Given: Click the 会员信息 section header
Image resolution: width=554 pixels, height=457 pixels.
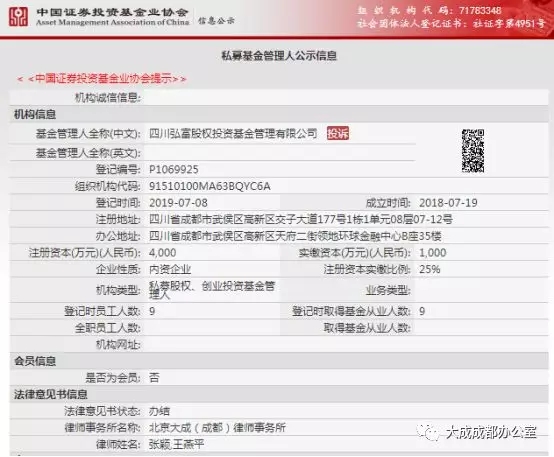Looking at the screenshot, I should point(35,361).
